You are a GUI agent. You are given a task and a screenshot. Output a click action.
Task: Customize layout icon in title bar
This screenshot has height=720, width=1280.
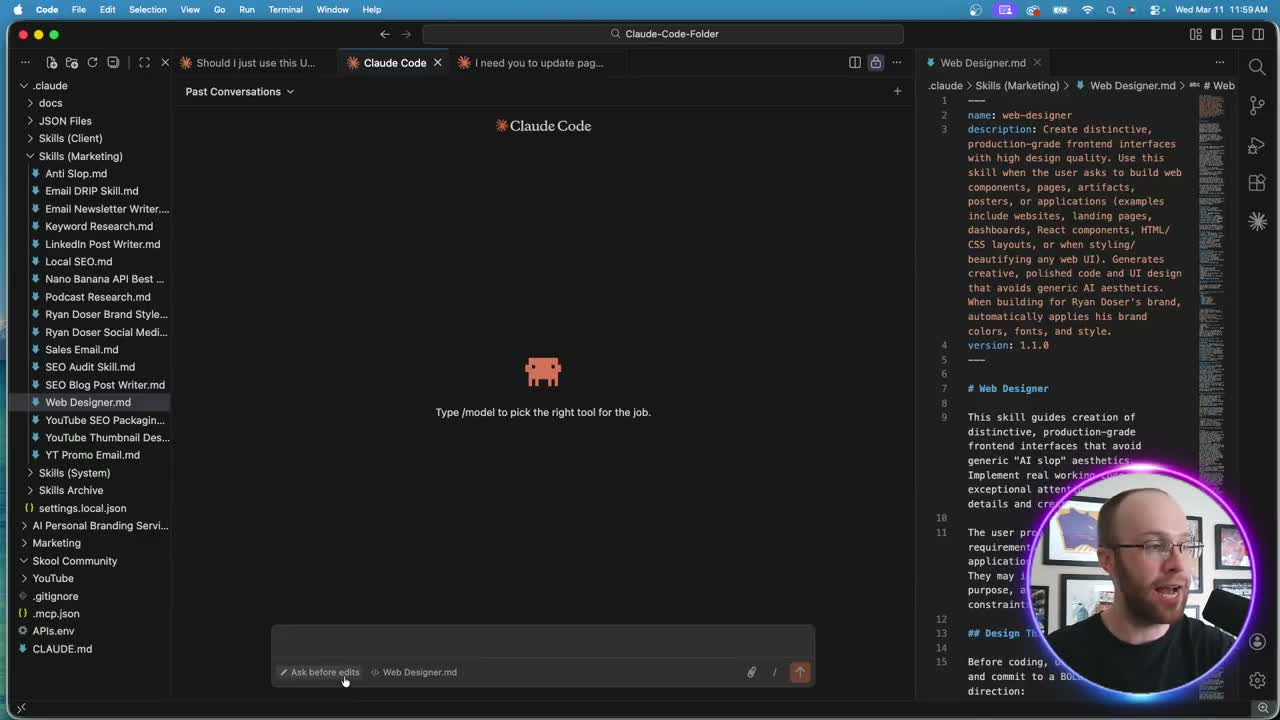(1196, 34)
